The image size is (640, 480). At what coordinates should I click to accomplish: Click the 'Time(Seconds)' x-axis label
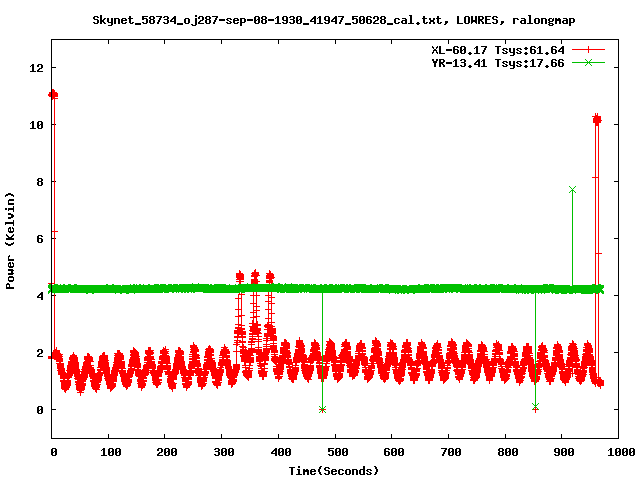[x=334, y=471]
